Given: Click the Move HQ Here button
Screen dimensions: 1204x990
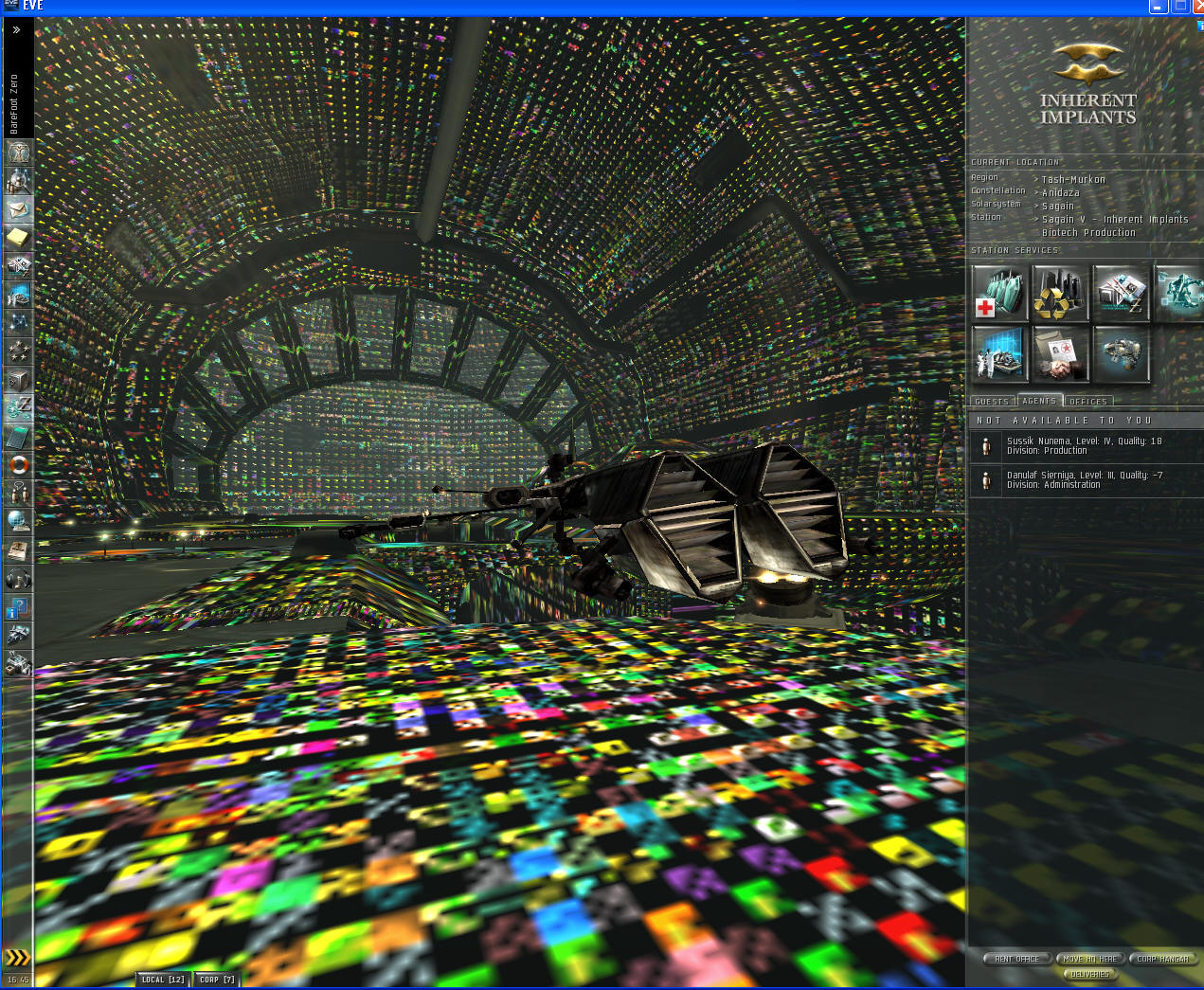Looking at the screenshot, I should [x=1089, y=959].
